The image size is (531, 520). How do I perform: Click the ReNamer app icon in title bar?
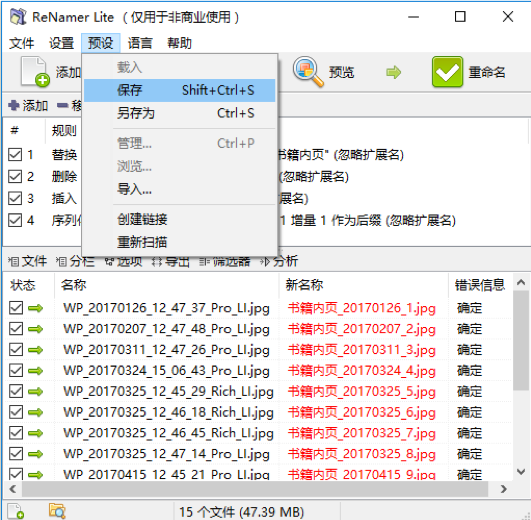(18, 17)
